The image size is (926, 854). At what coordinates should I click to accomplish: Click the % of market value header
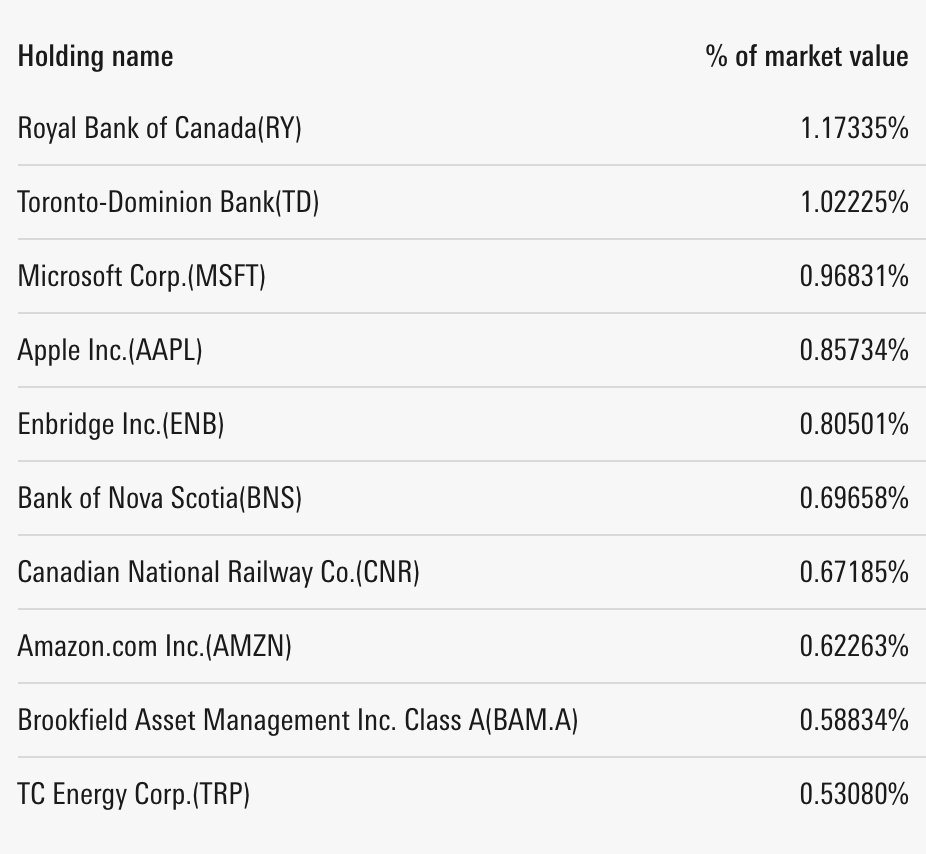806,56
